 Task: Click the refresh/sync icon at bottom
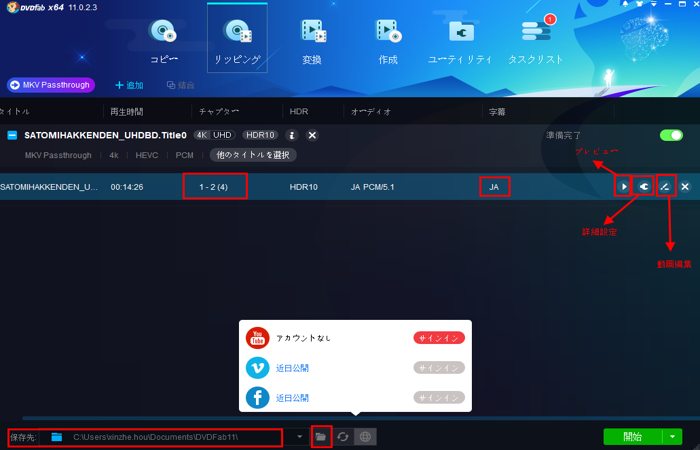343,437
